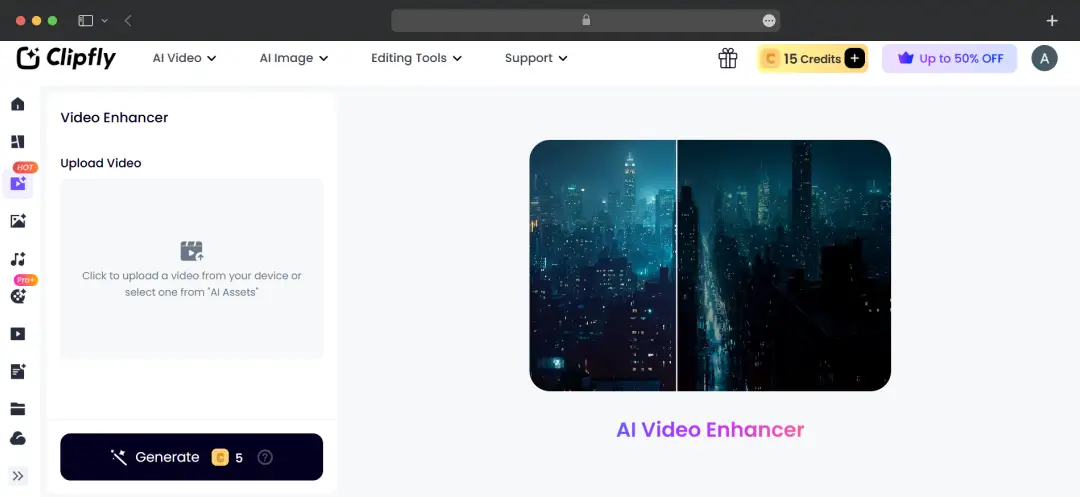Open the Pro+ film reel sidebar icon
This screenshot has width=1080, height=497.
click(x=18, y=297)
